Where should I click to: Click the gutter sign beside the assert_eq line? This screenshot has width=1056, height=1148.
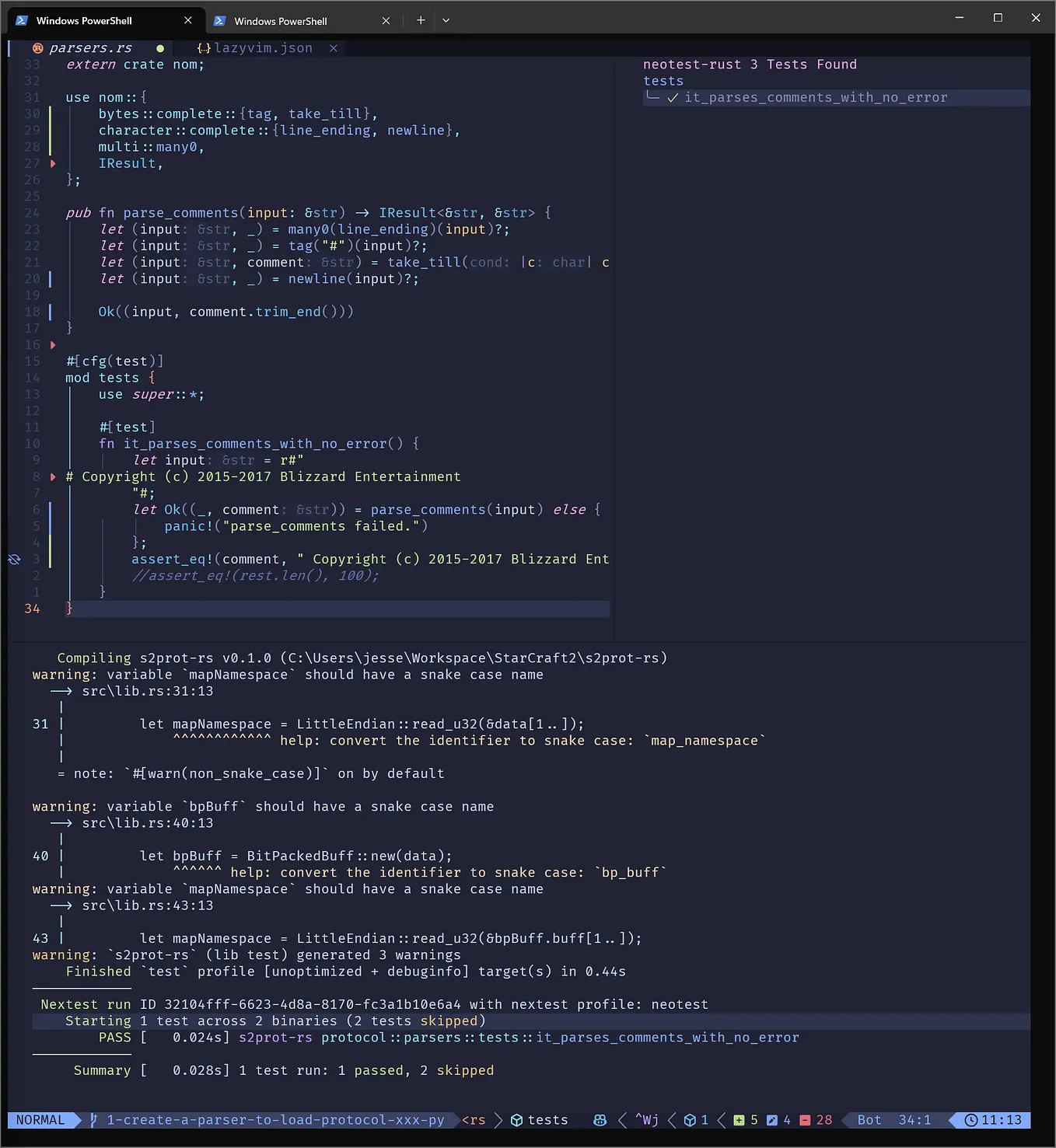click(x=13, y=560)
